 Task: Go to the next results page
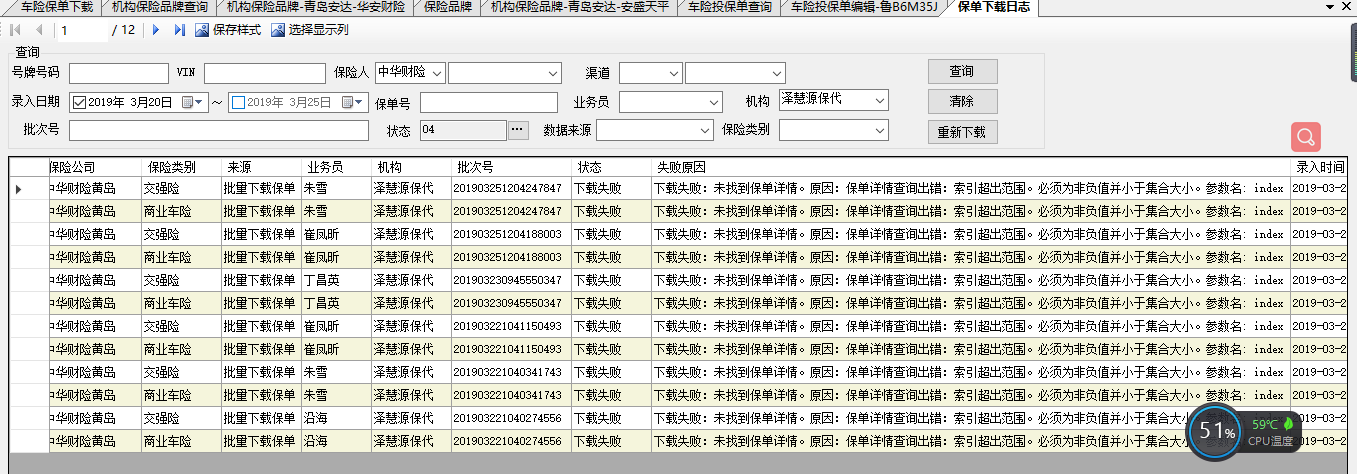156,30
